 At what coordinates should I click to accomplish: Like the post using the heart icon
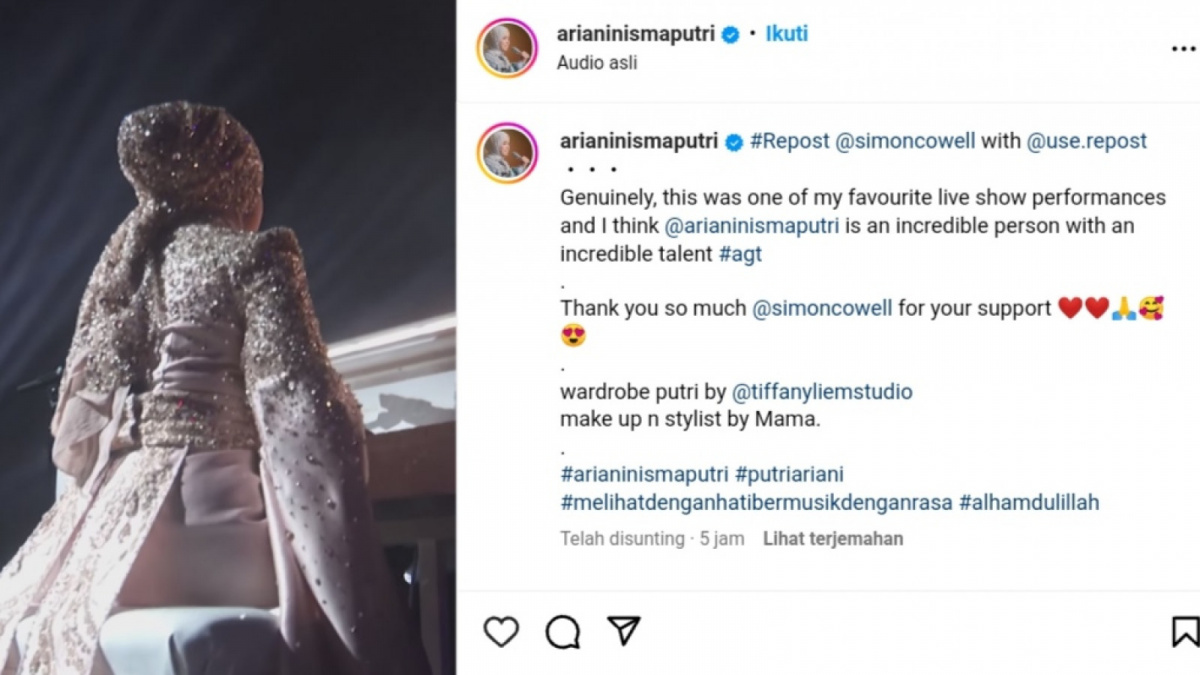[501, 632]
